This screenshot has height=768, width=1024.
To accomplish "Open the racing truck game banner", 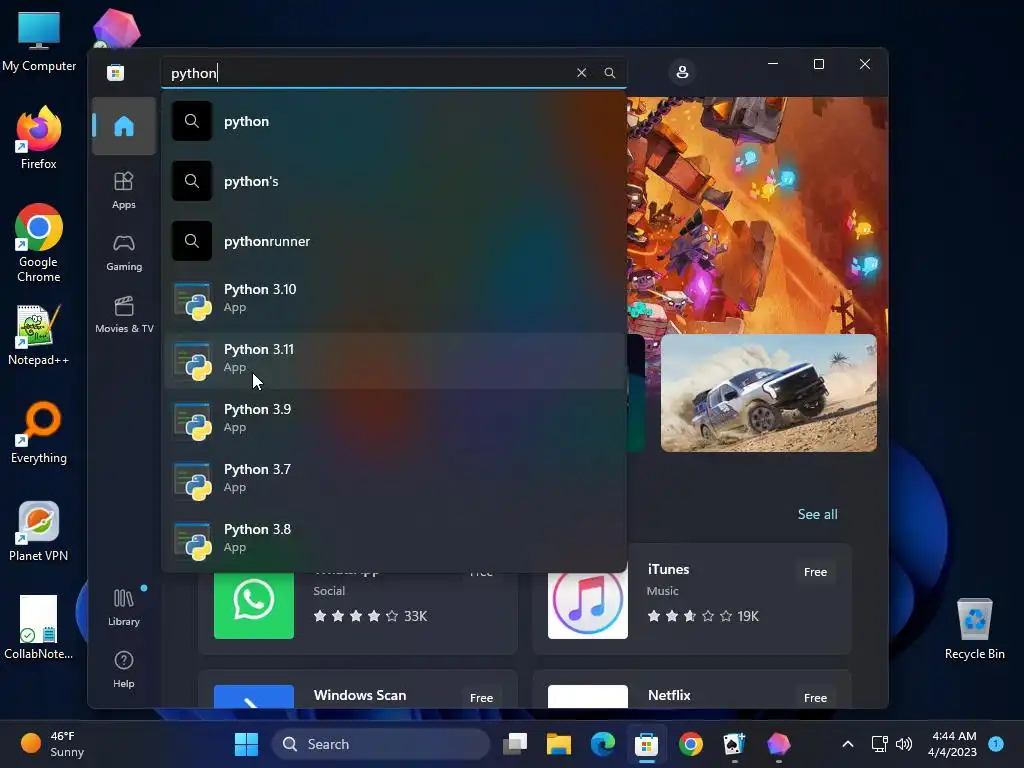I will [x=769, y=392].
